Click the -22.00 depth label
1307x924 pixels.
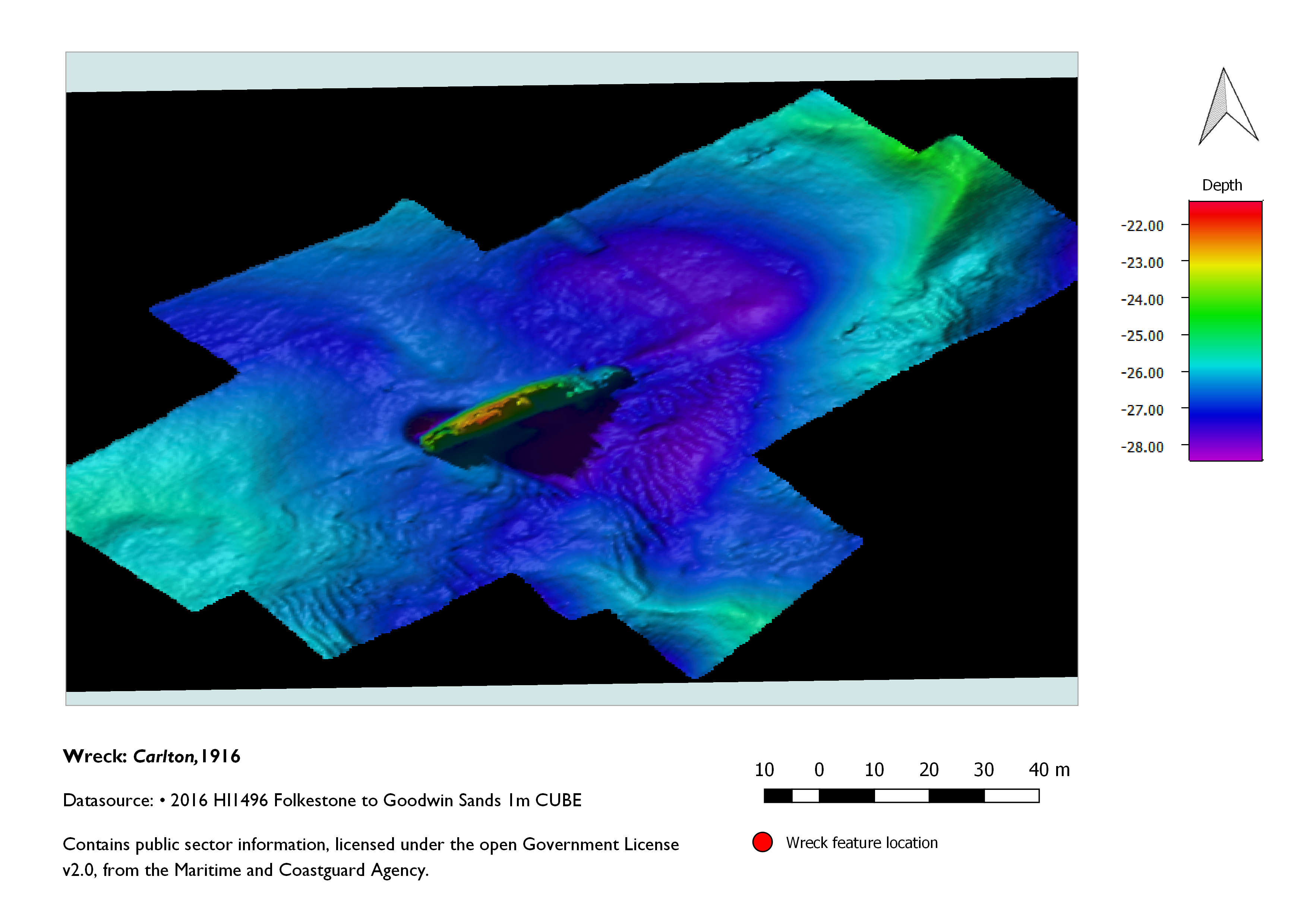pyautogui.click(x=1142, y=226)
